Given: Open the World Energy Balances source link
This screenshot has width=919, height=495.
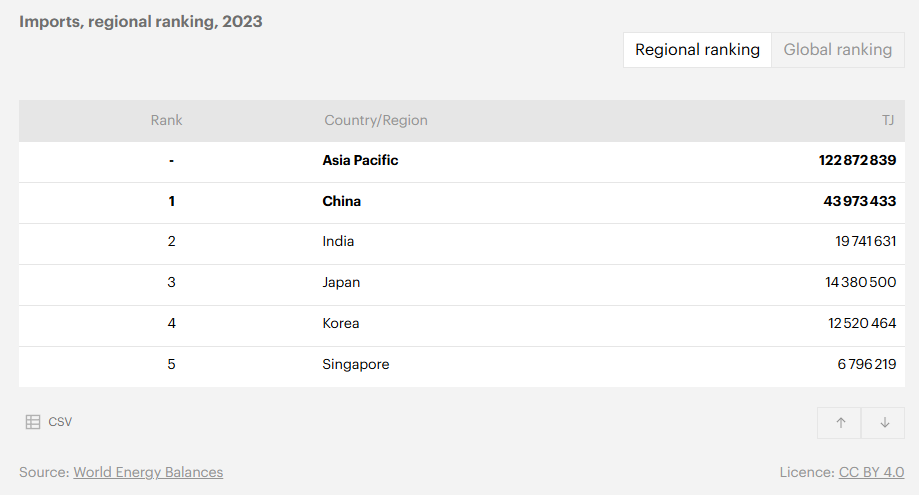Looking at the screenshot, I should (x=148, y=472).
